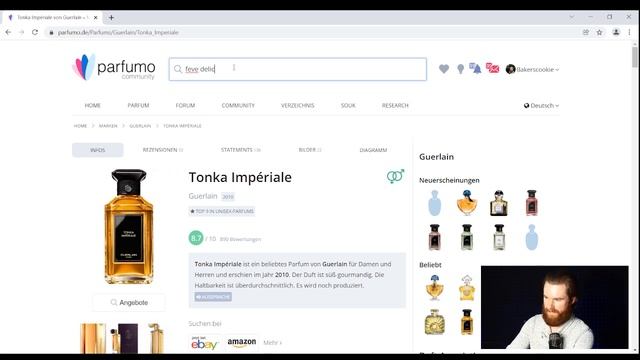The width and height of the screenshot is (640, 360).
Task: Reload the page with refresh icon
Action: point(35,32)
